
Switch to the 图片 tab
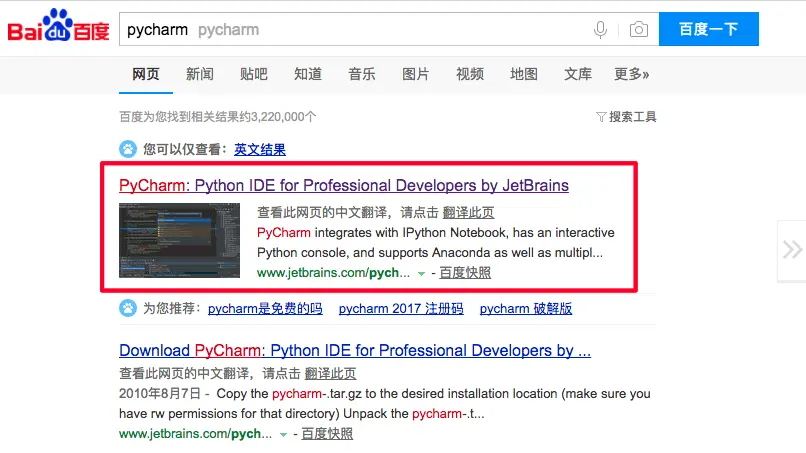coord(416,75)
